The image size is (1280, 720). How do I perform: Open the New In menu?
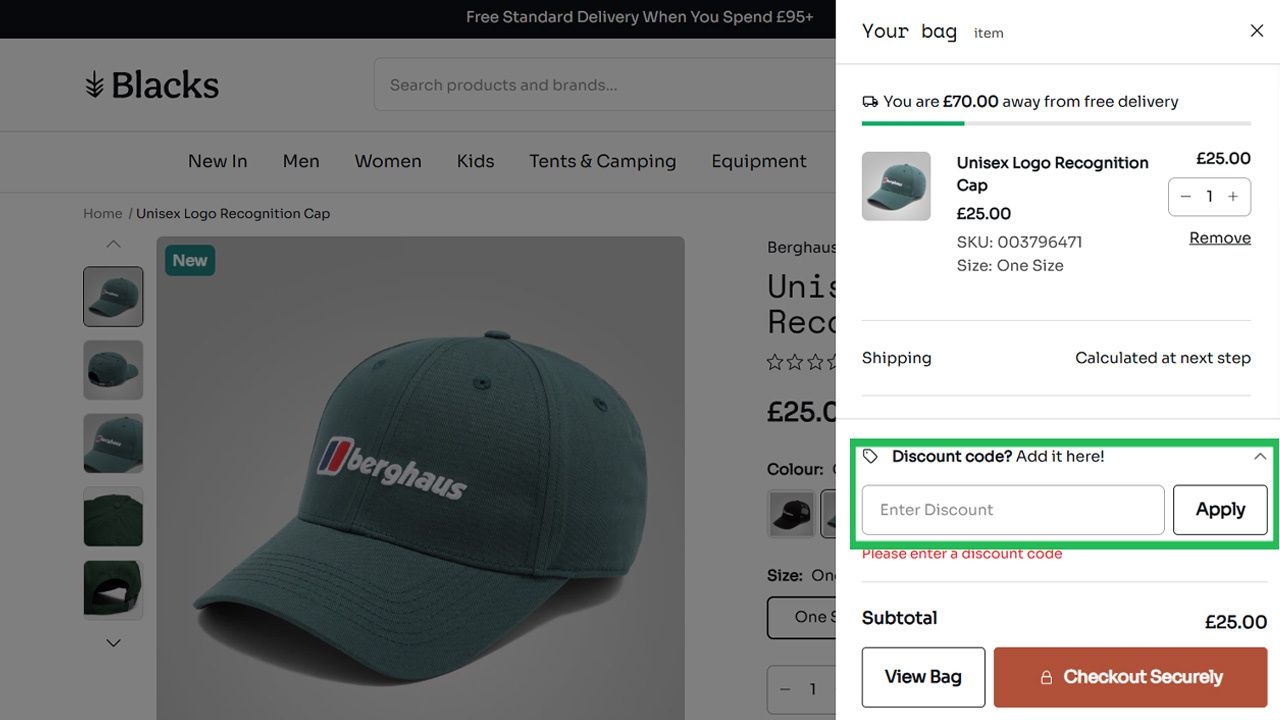point(217,161)
